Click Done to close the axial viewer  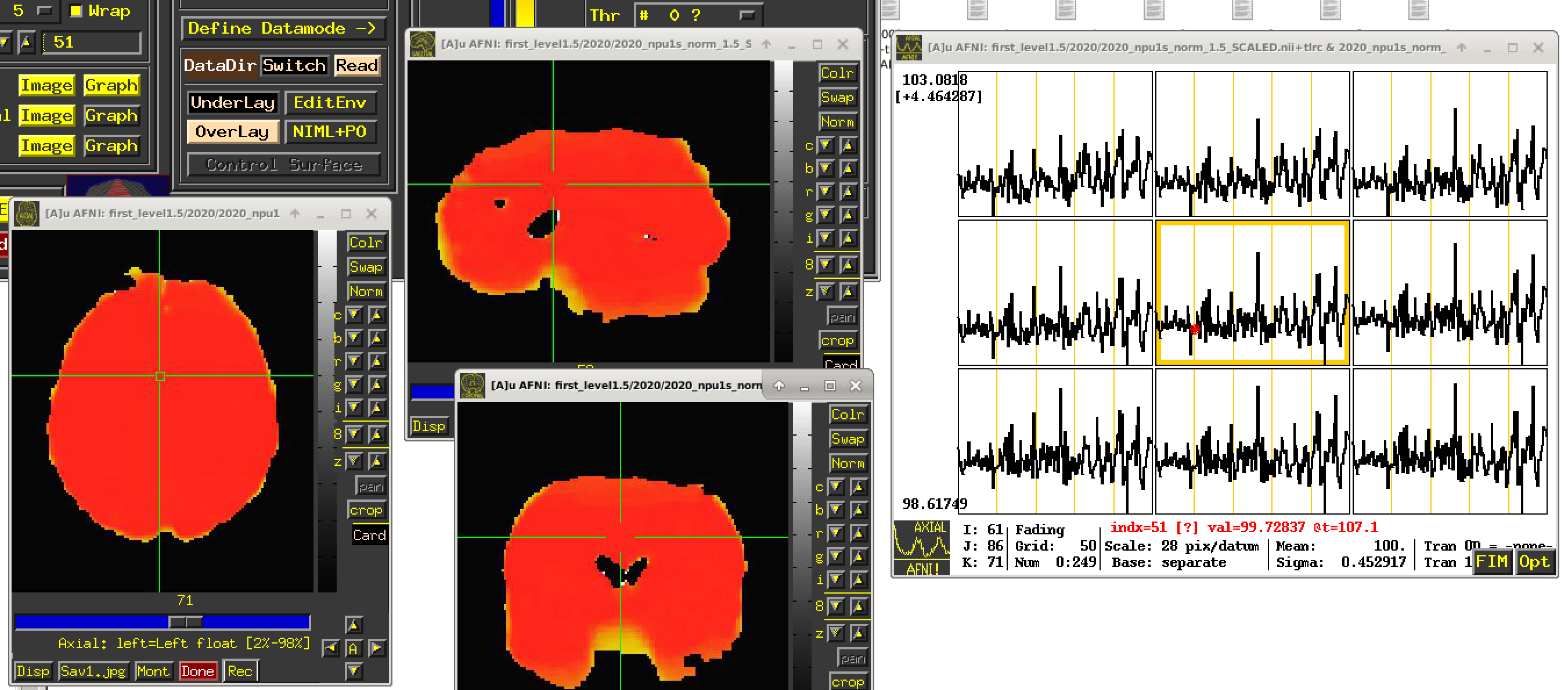click(198, 671)
